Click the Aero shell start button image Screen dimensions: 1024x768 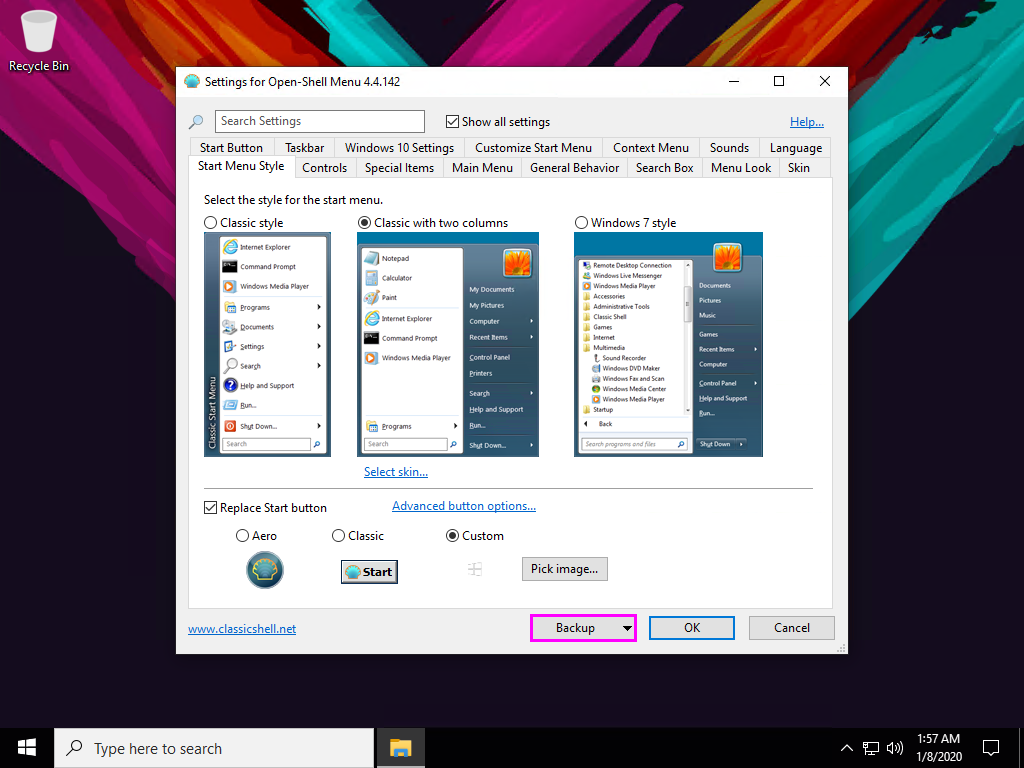(264, 570)
